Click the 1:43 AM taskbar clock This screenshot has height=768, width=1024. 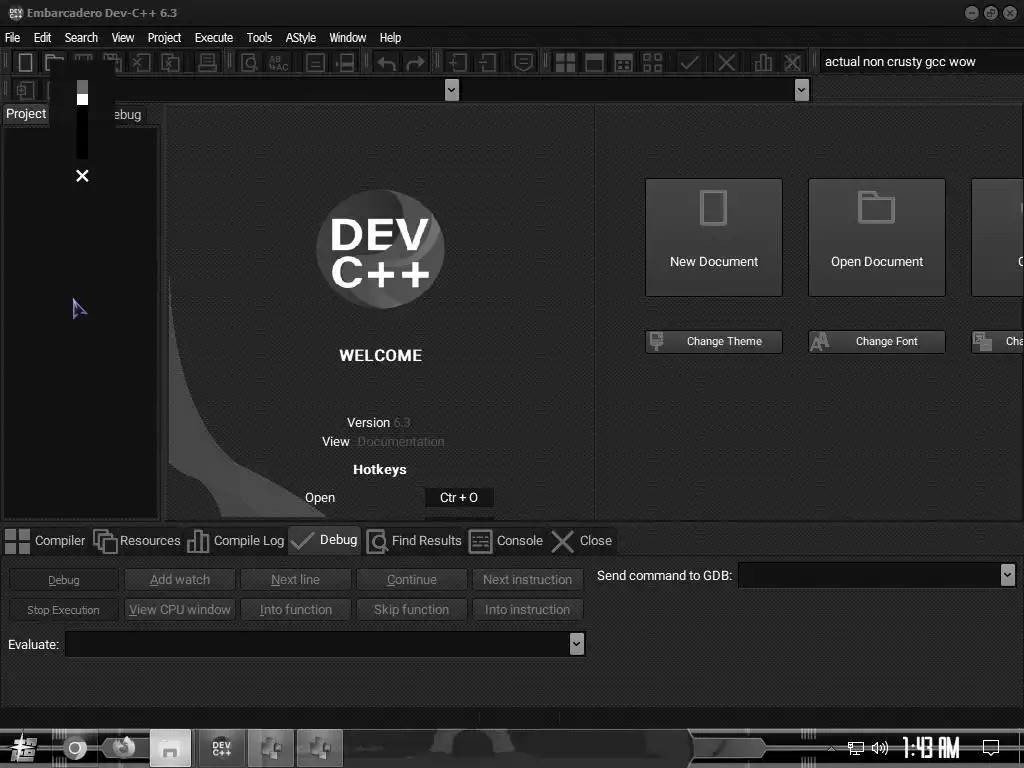click(931, 748)
